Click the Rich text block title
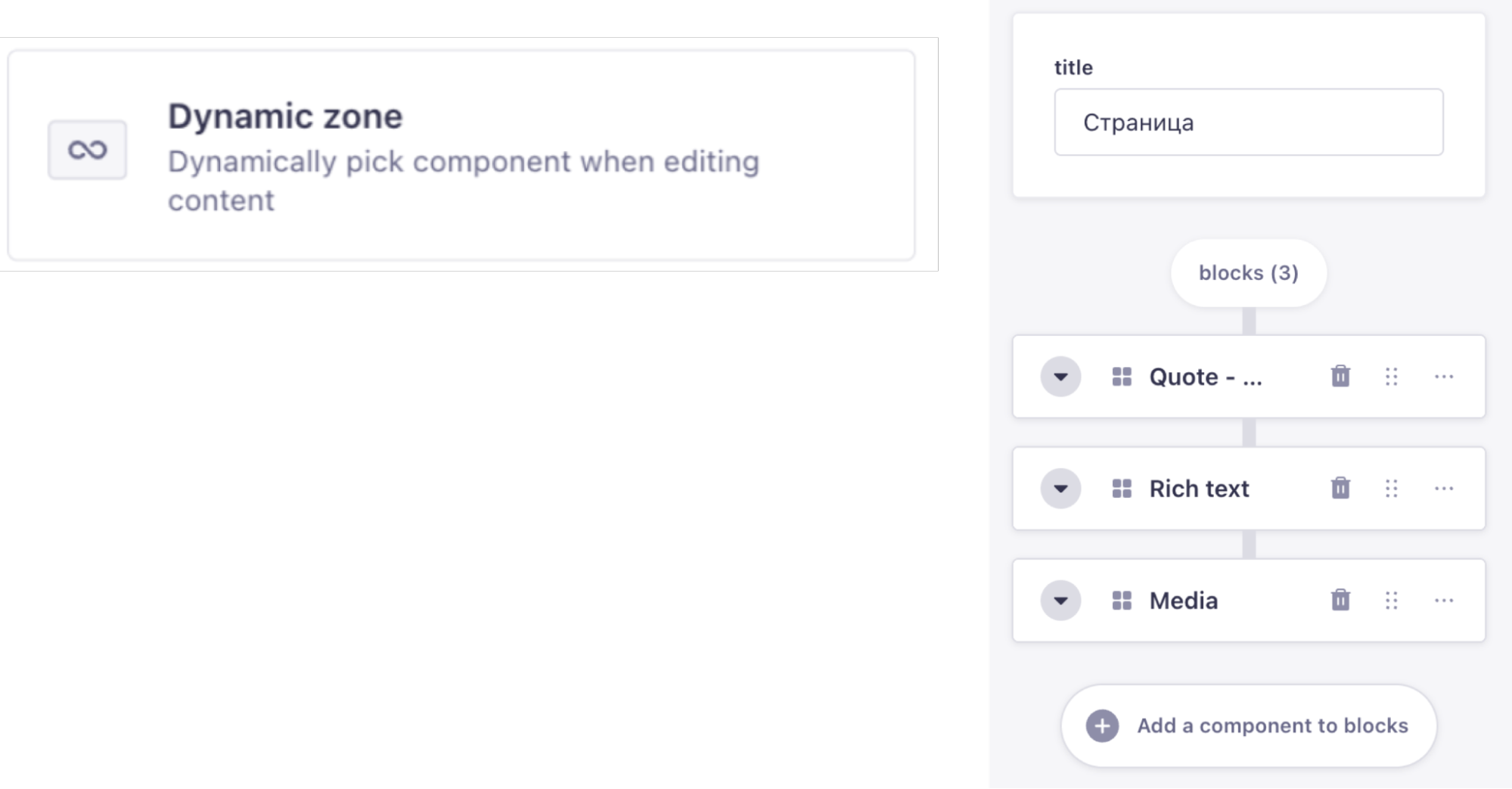Image resolution: width=1512 pixels, height=789 pixels. 1199,489
